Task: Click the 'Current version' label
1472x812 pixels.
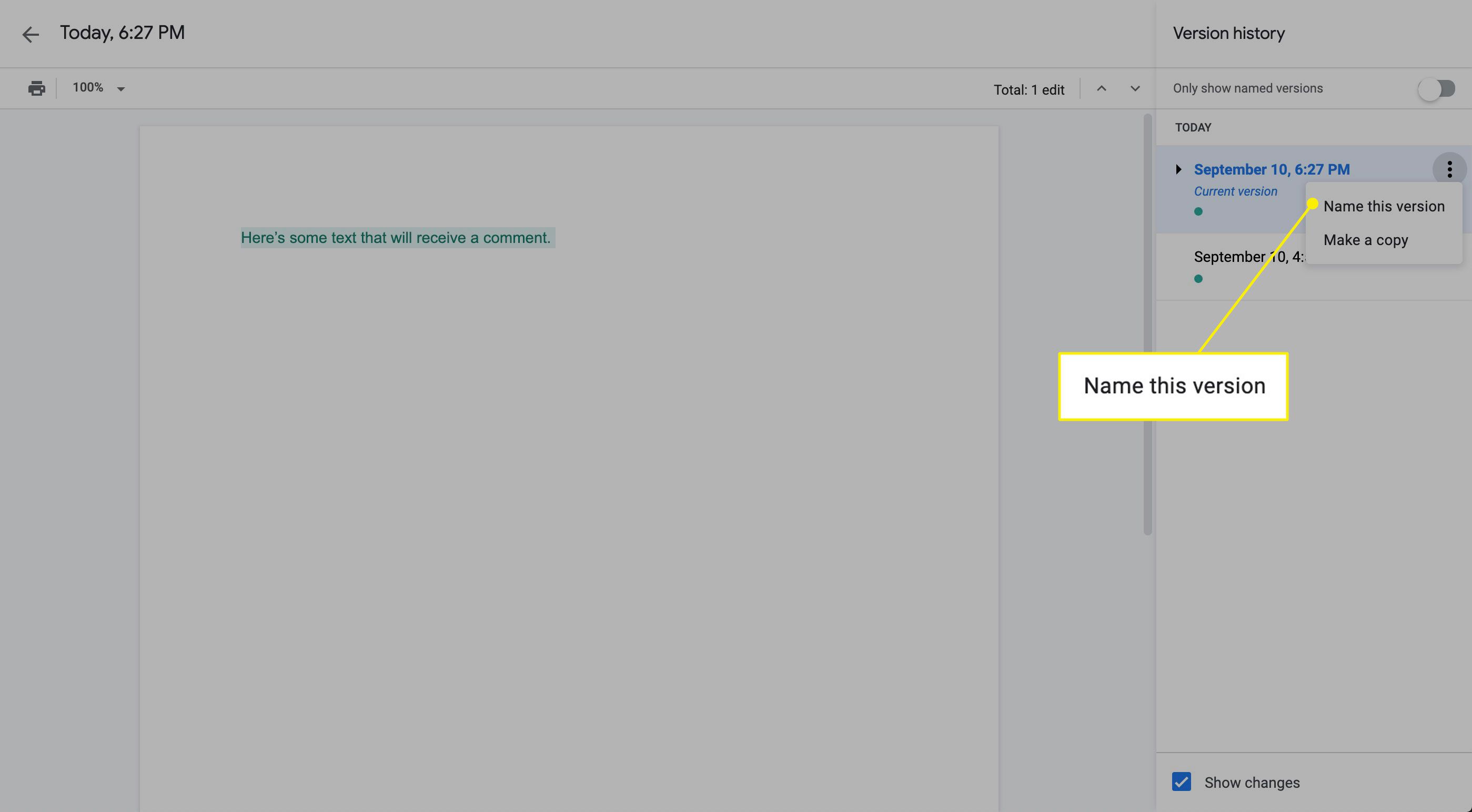Action: pos(1235,191)
